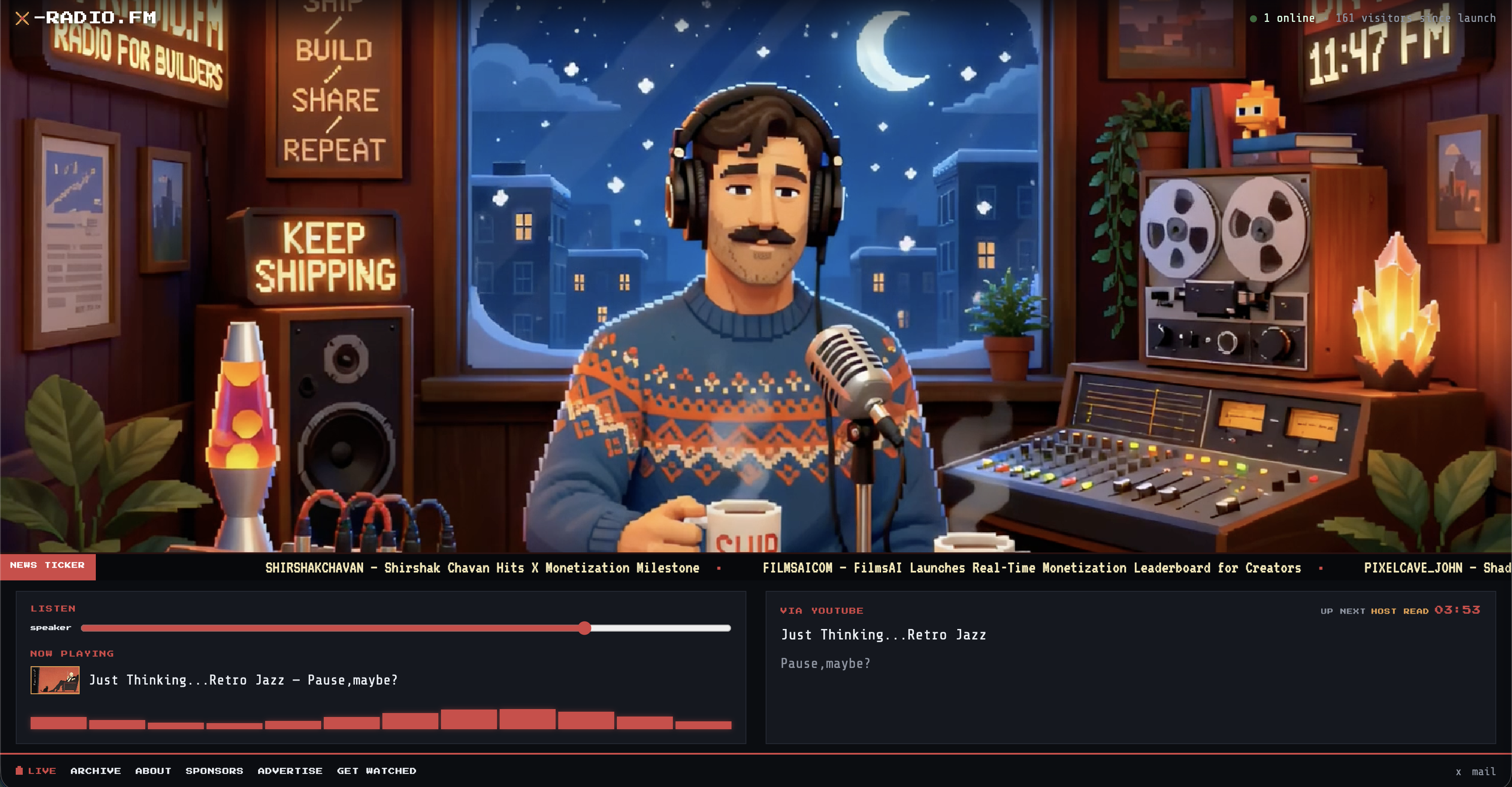The image size is (1512, 787).
Task: Click the volume slider's red handle
Action: pyautogui.click(x=584, y=628)
